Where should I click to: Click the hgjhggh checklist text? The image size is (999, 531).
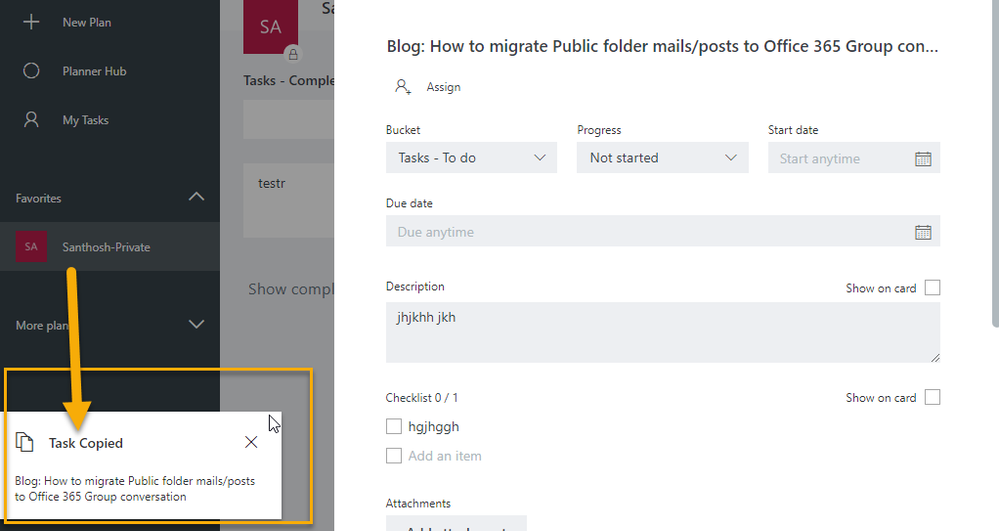pos(433,426)
